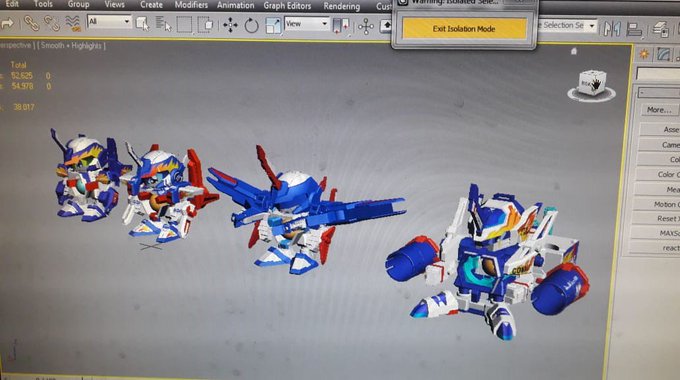This screenshot has width=680, height=380.
Task: Activate the Select and Move tool
Action: pyautogui.click(x=230, y=25)
